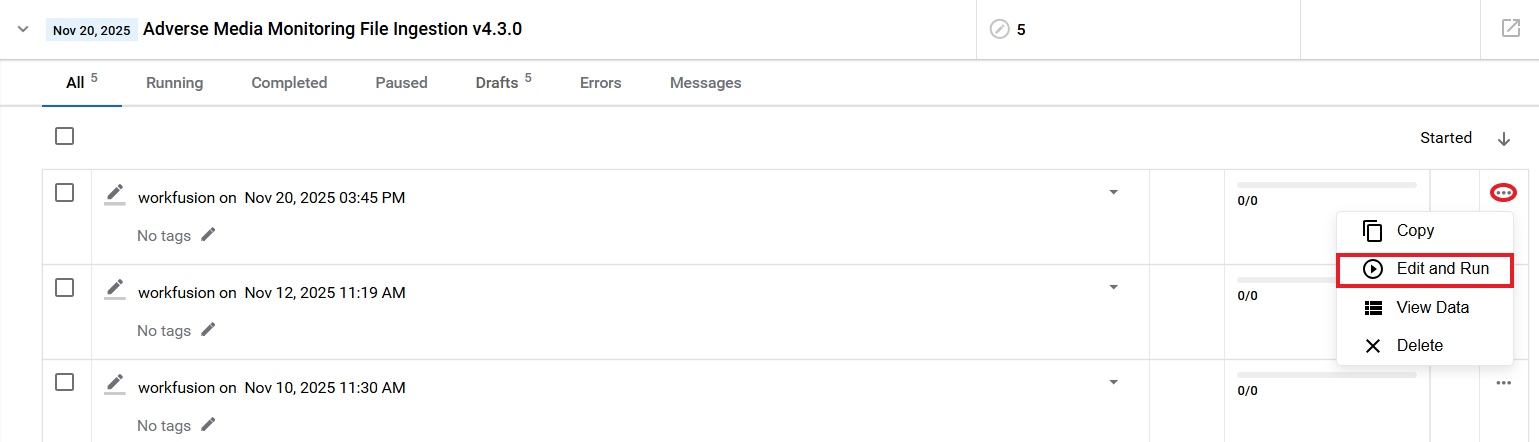The height and width of the screenshot is (442, 1539).
Task: Edit the Nov 20, 2025 03:45 PM draft pencil
Action: pyautogui.click(x=115, y=194)
